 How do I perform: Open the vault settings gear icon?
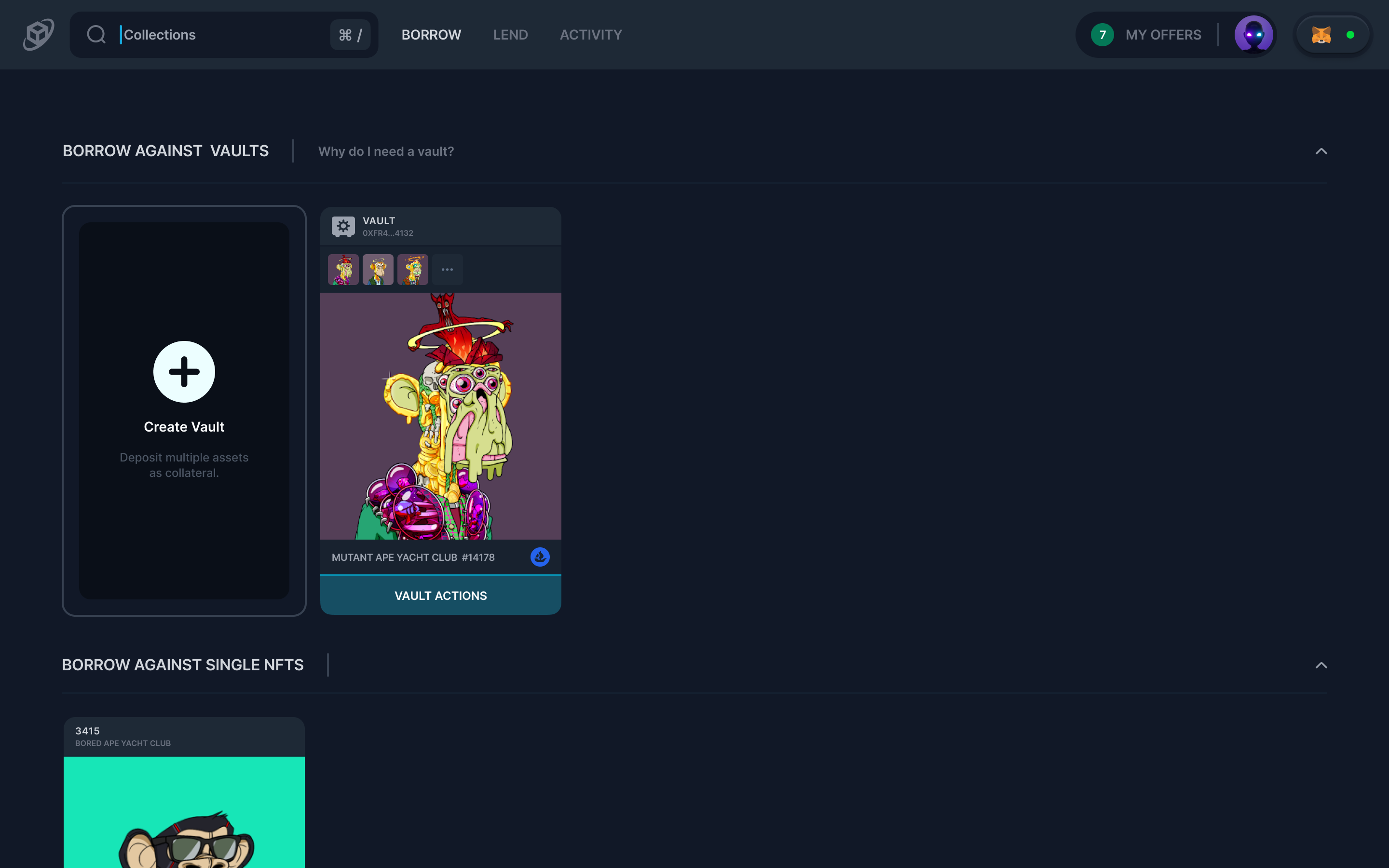click(343, 226)
